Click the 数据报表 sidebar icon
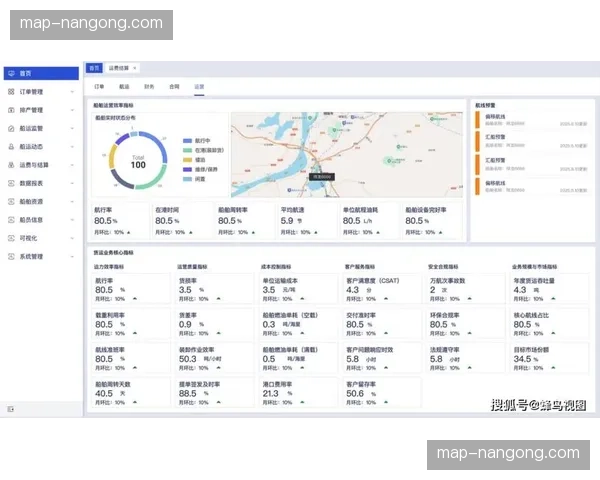Viewport: 600px width, 480px height. pos(11,183)
